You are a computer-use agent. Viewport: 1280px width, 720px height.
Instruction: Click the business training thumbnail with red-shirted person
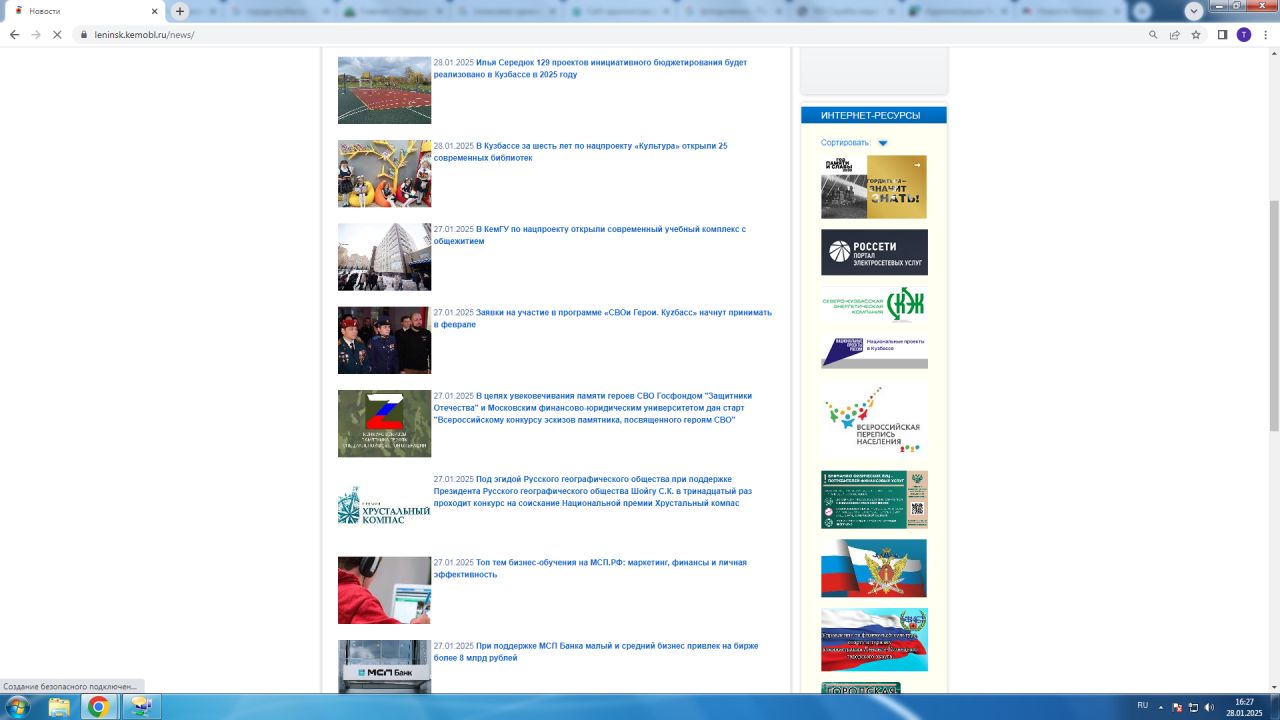click(384, 590)
